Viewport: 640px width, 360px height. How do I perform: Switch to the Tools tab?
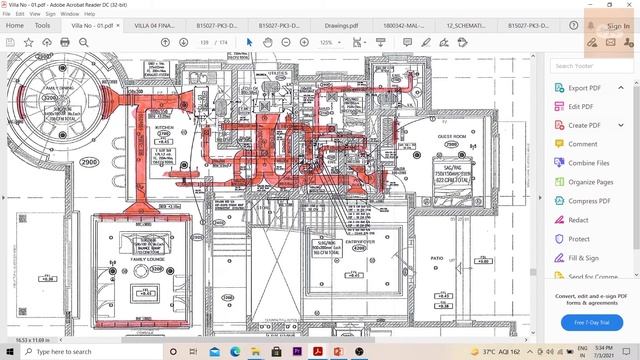[42, 25]
